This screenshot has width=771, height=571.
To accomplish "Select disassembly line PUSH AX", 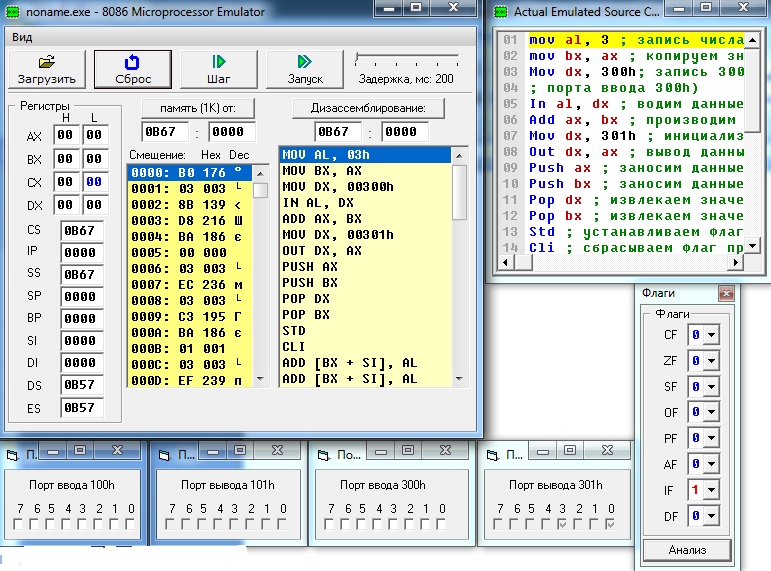I will point(365,267).
